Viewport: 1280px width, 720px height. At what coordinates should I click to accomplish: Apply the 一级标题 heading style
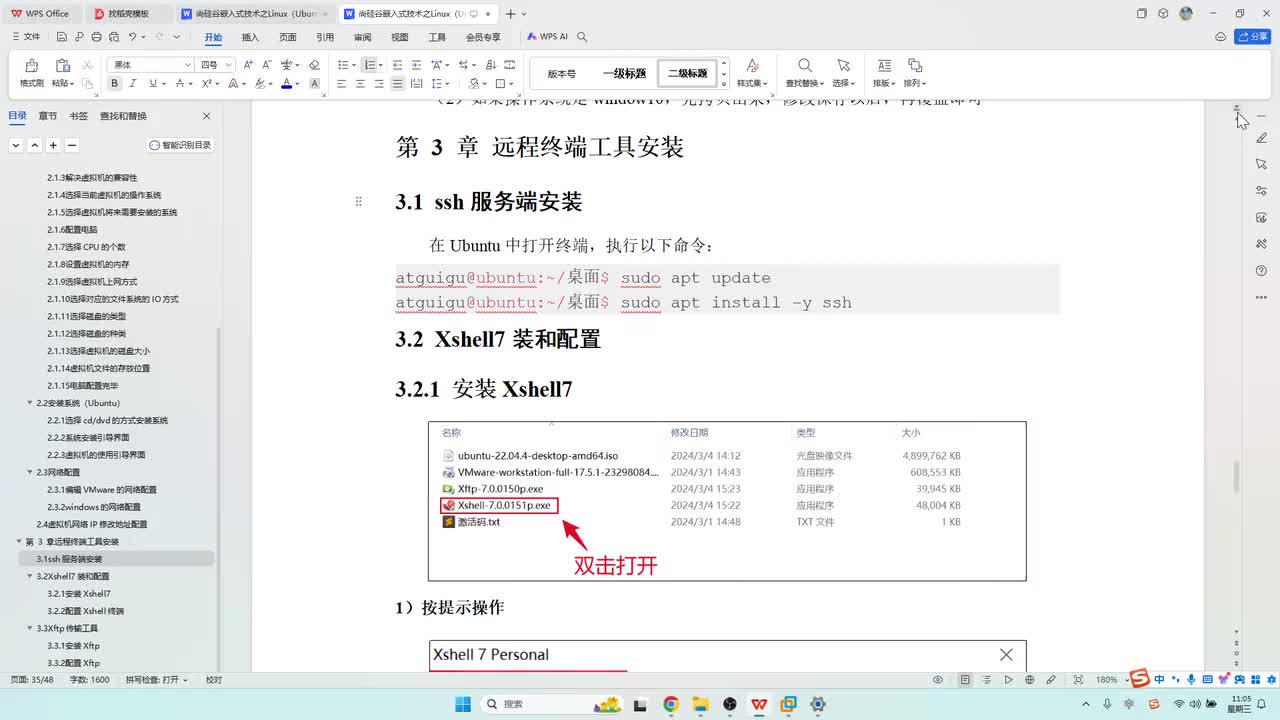pos(624,73)
